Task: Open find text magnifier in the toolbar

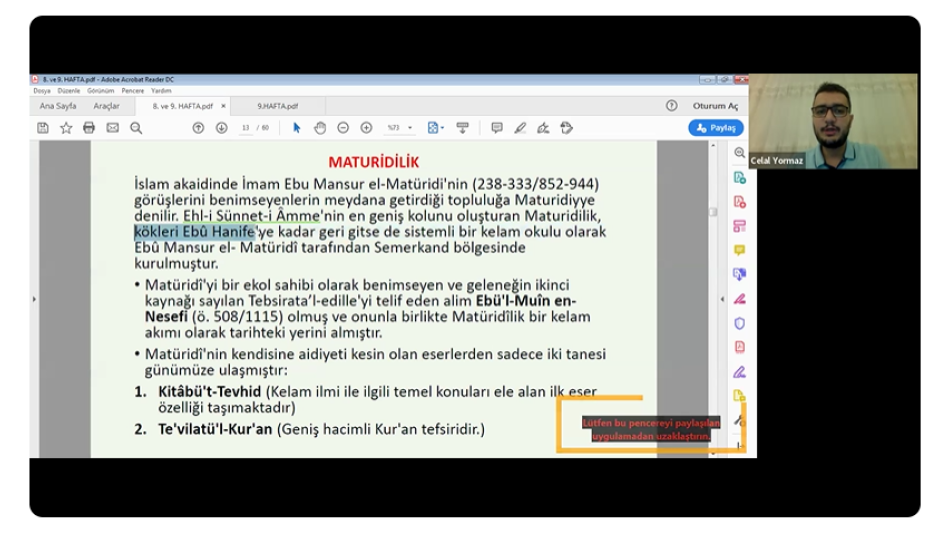Action: pyautogui.click(x=136, y=128)
